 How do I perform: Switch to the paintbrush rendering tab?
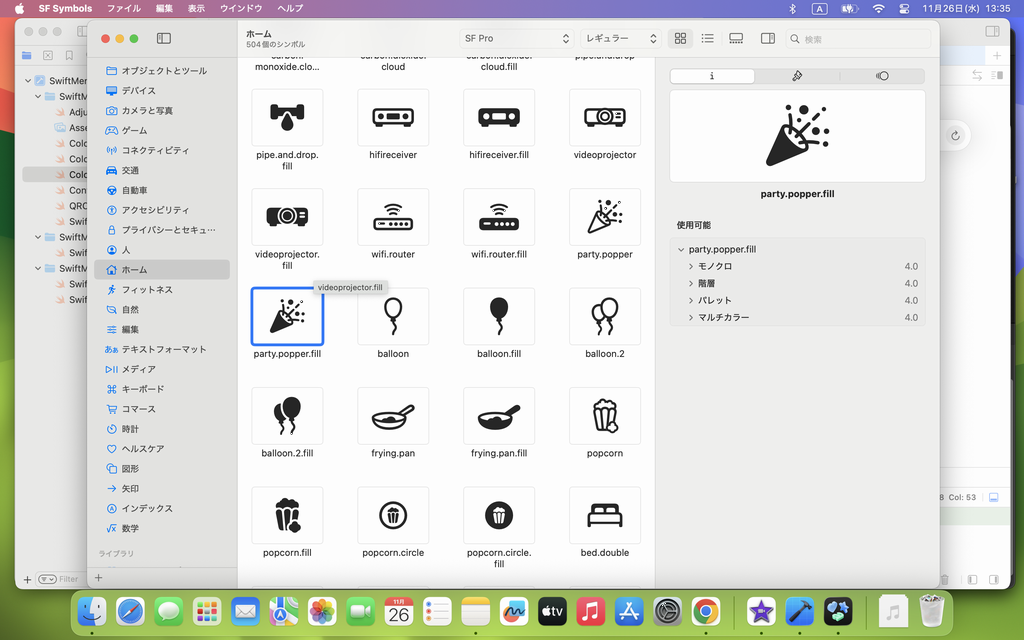797,76
